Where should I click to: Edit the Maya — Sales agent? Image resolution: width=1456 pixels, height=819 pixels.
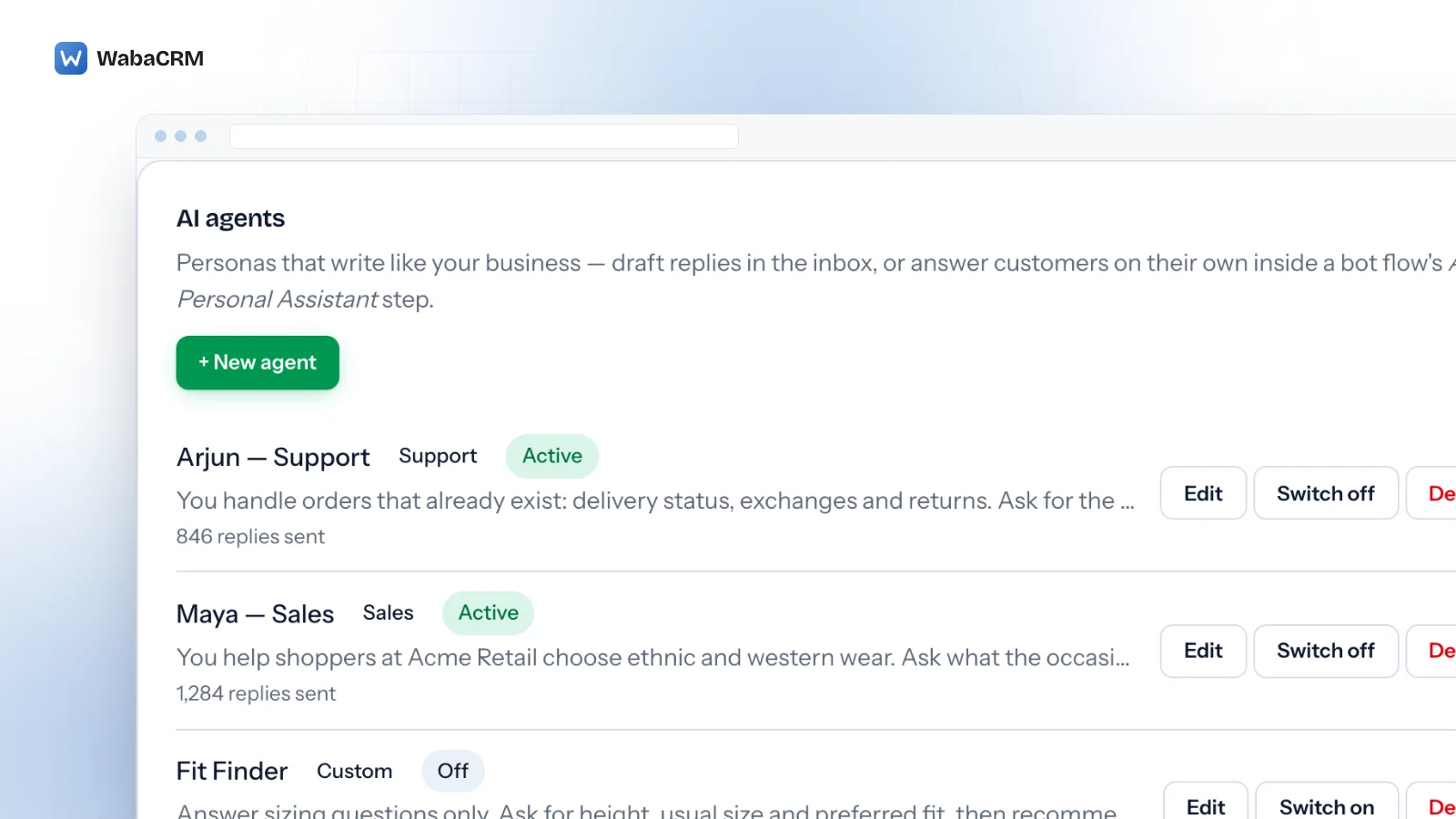tap(1203, 651)
